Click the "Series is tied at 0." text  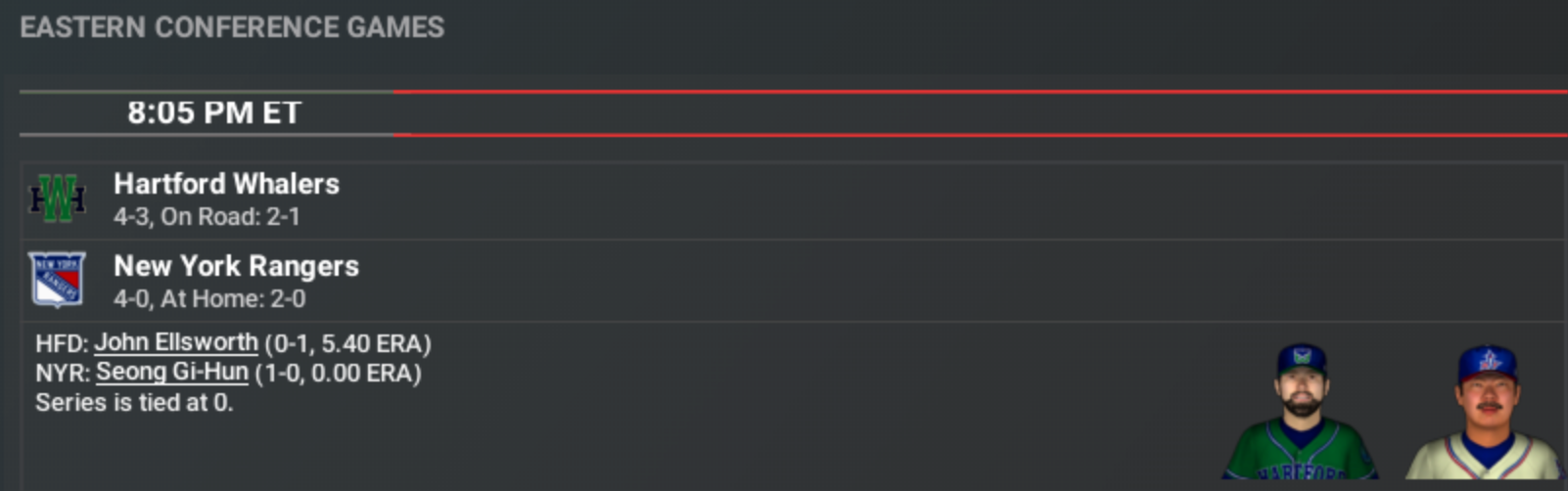pos(134,402)
